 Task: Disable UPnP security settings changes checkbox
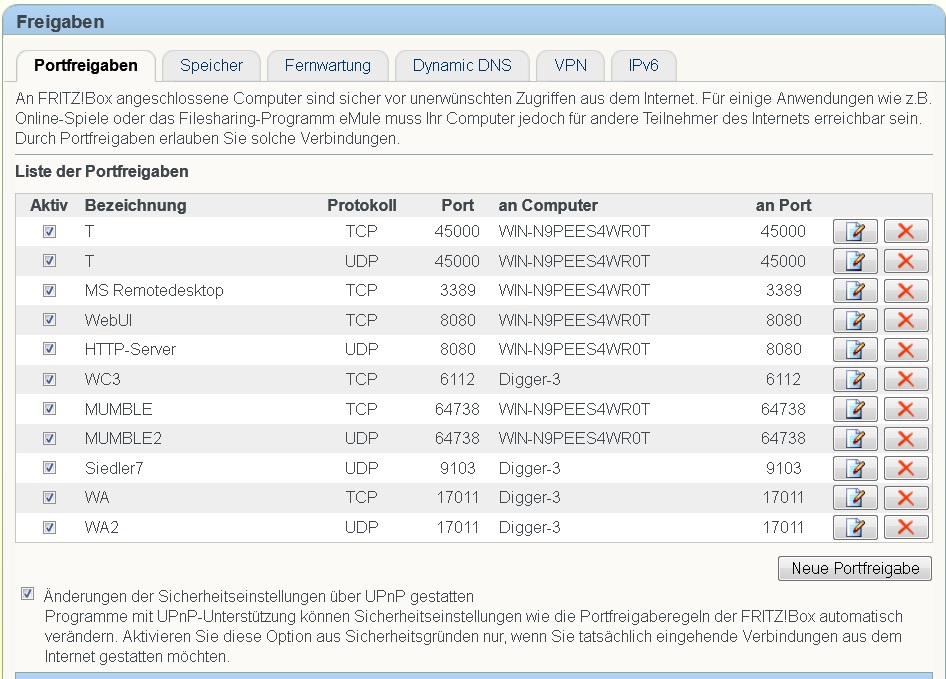pyautogui.click(x=27, y=594)
